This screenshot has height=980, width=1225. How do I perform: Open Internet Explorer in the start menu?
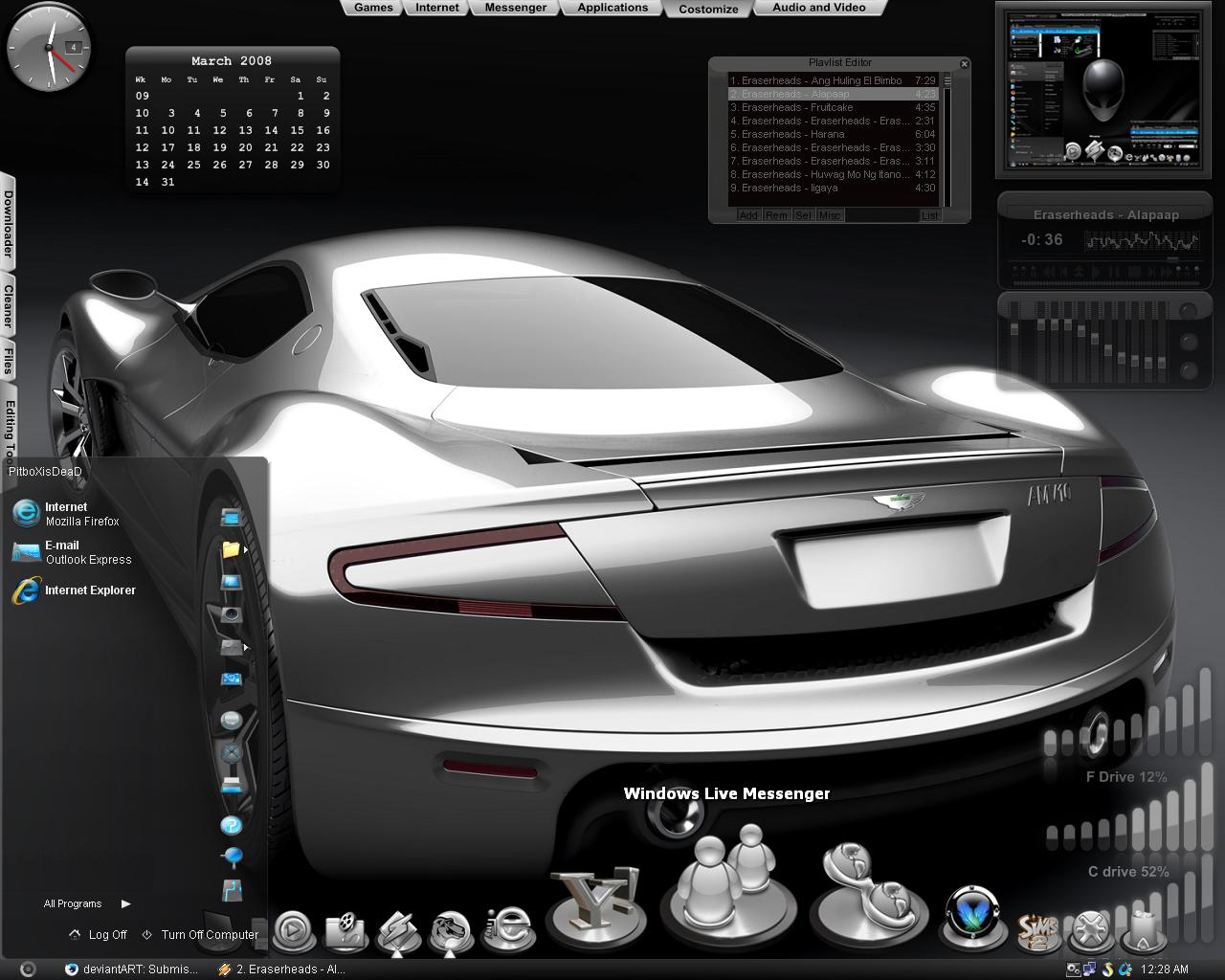[74, 590]
